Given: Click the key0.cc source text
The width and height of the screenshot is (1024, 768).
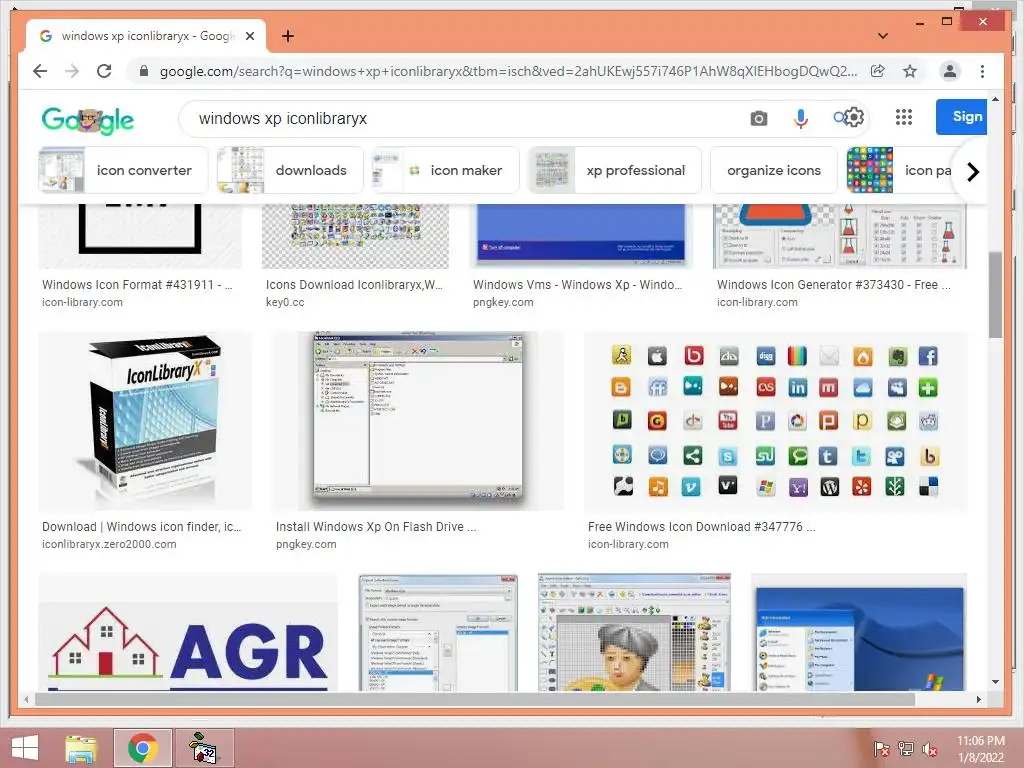Looking at the screenshot, I should coord(285,302).
